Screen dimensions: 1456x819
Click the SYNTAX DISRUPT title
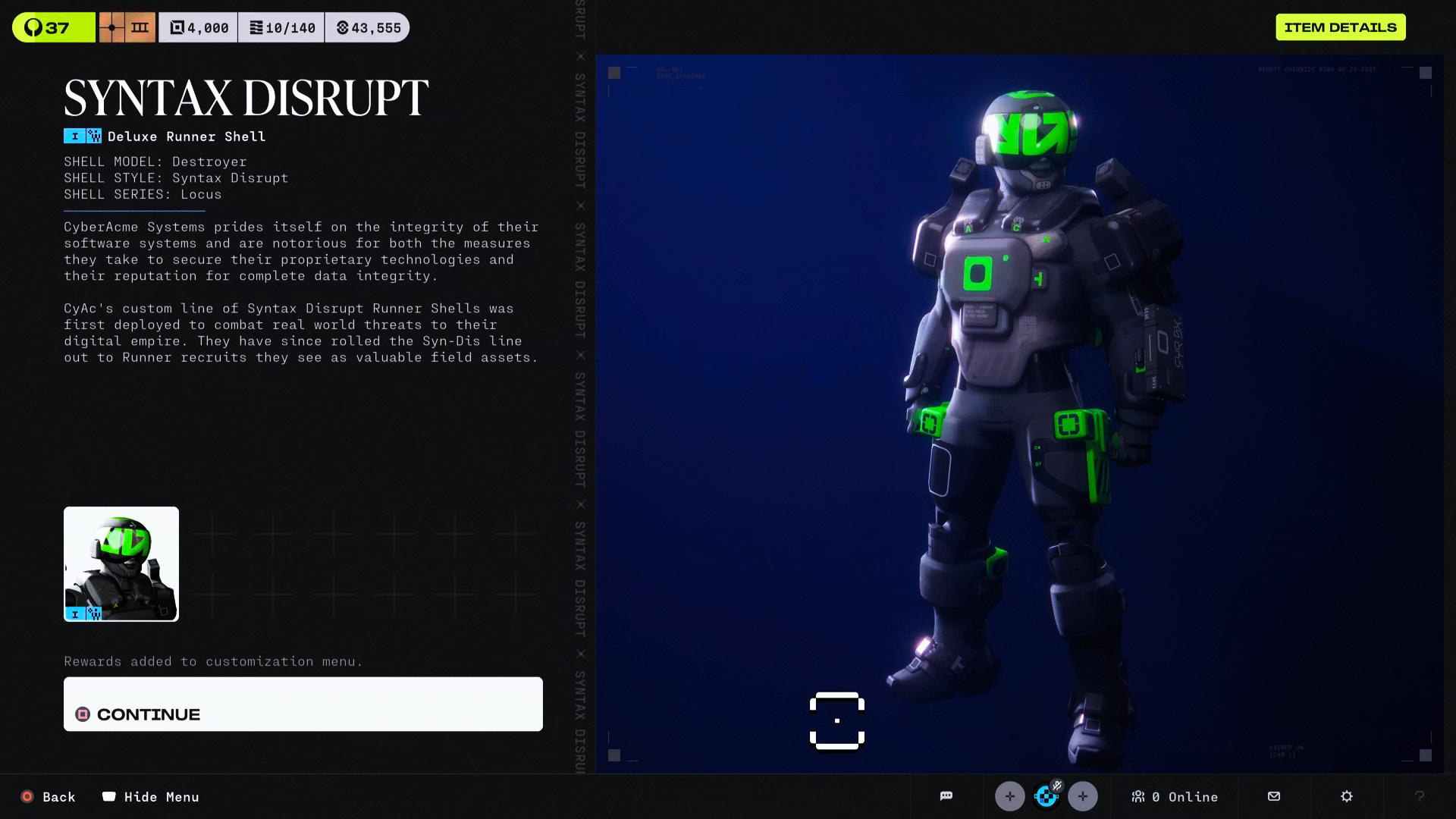tap(246, 97)
